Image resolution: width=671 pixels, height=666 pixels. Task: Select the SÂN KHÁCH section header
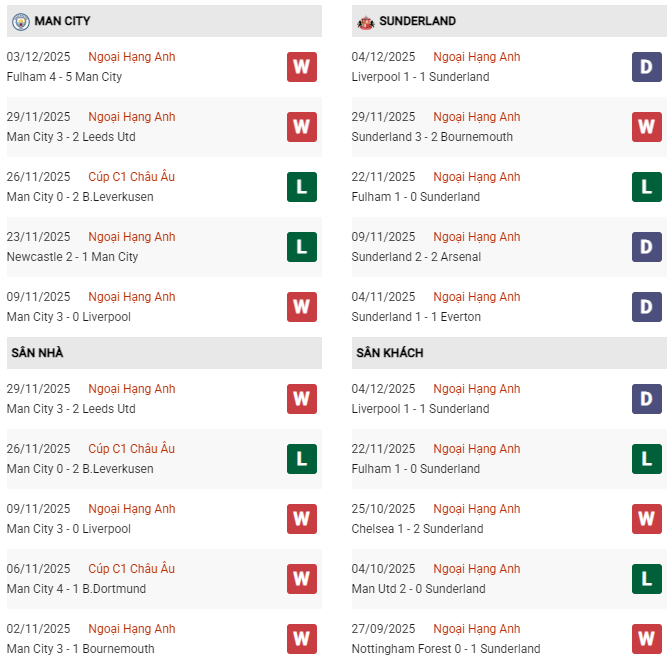pos(389,353)
